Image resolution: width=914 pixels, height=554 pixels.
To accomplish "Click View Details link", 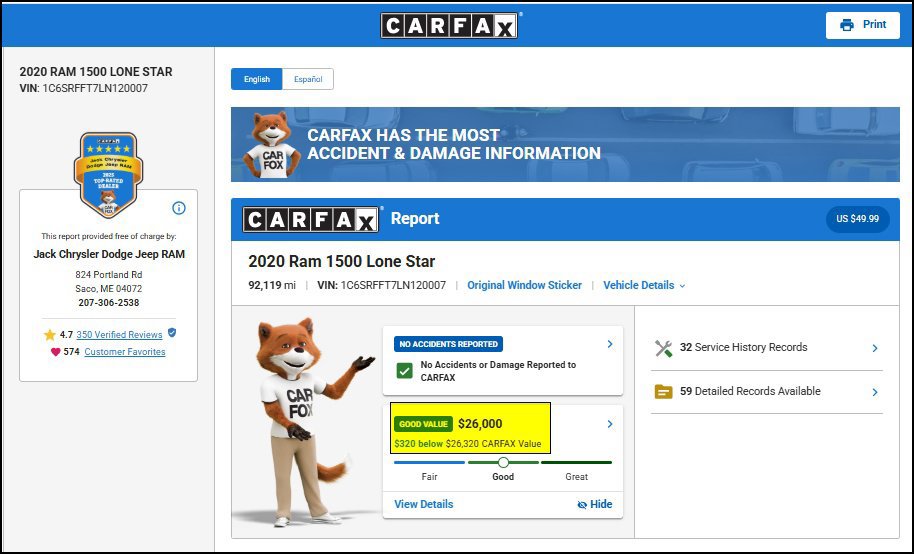I will pyautogui.click(x=423, y=504).
